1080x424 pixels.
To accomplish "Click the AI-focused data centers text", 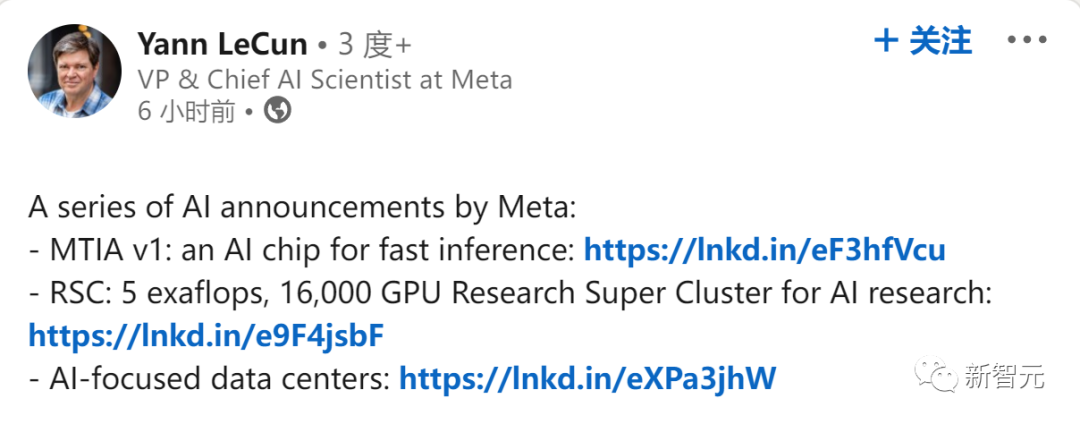I will [x=211, y=378].
